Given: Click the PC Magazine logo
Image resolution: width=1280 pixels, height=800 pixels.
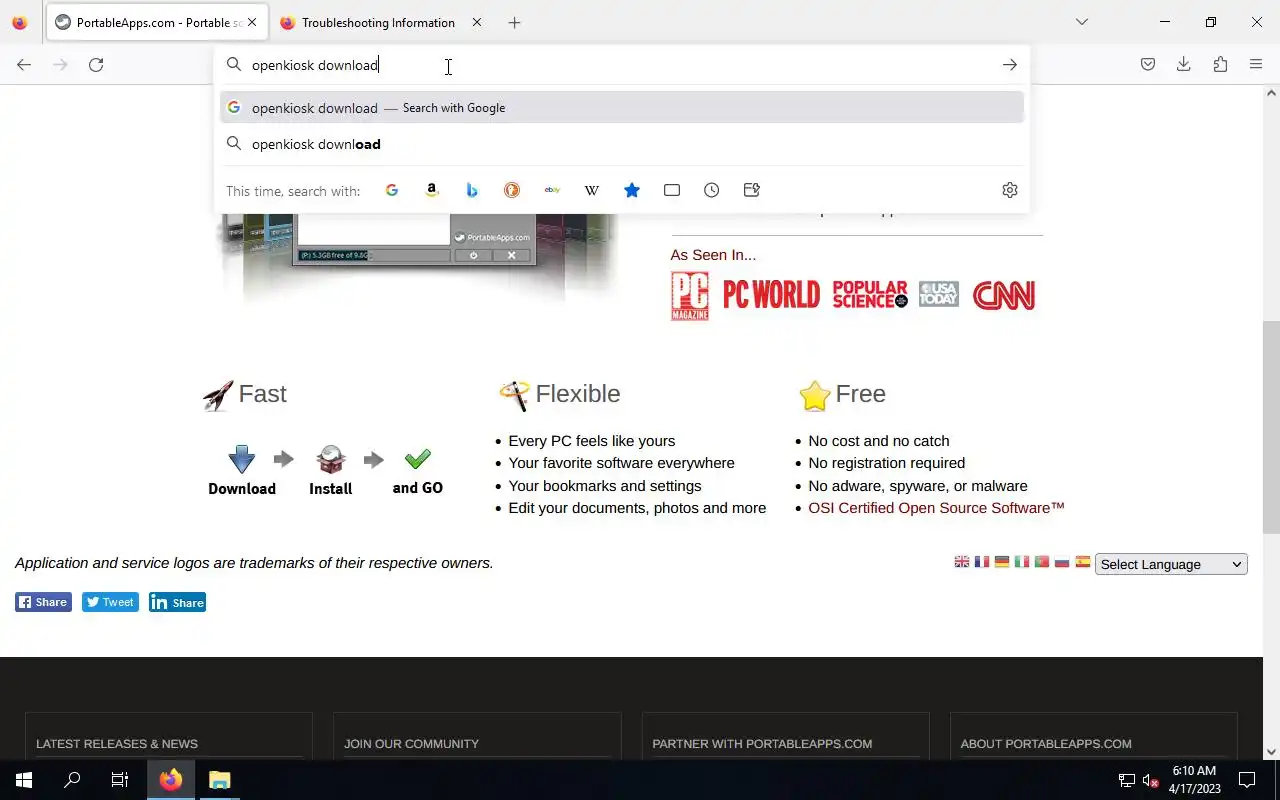Looking at the screenshot, I should click(690, 296).
